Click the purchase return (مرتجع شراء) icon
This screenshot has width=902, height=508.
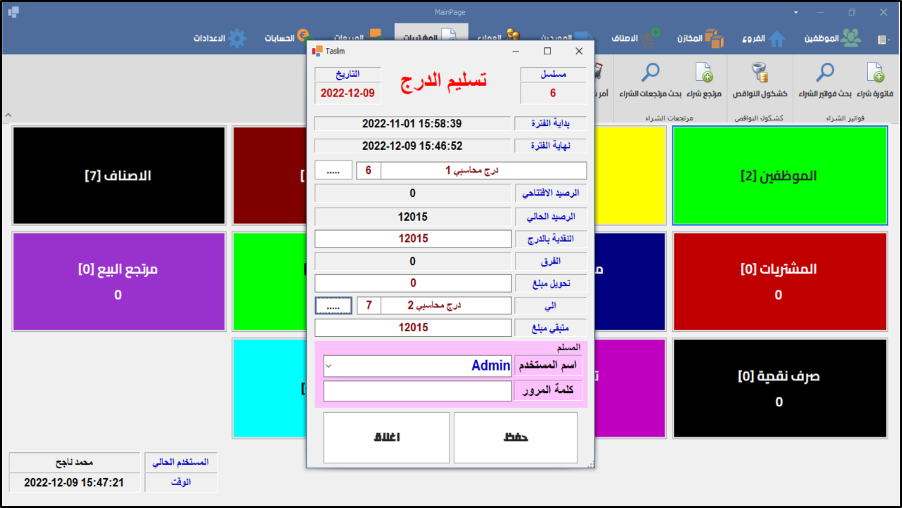704,74
